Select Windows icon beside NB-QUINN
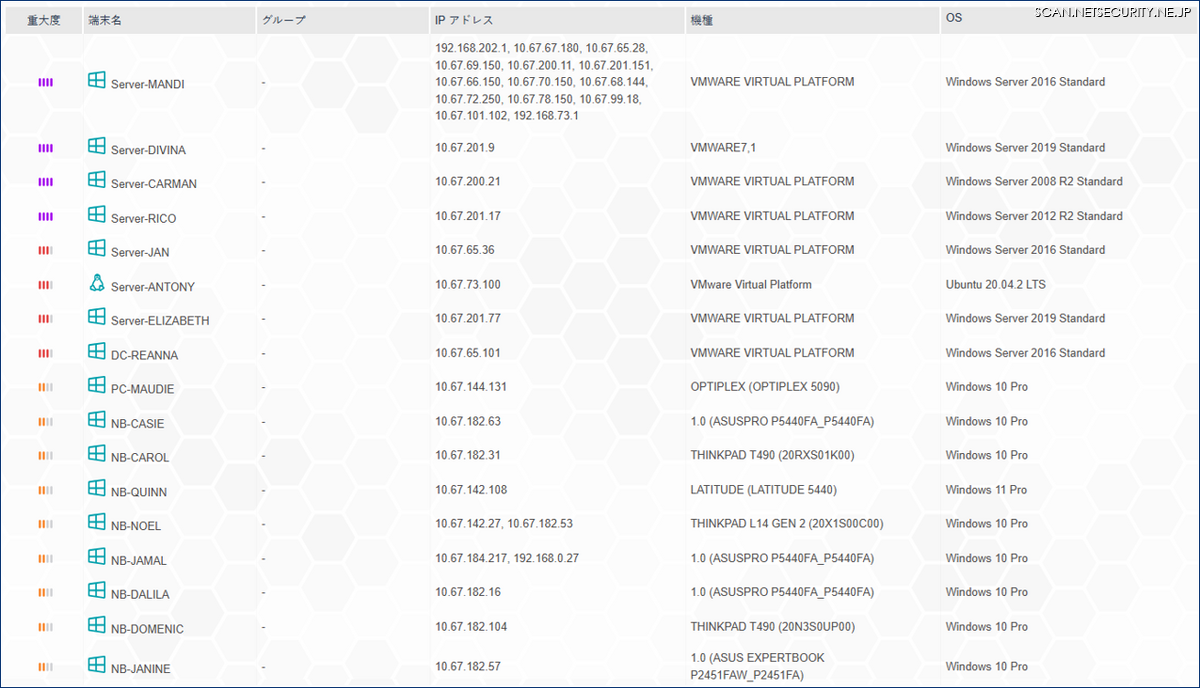Screen dimensions: 1200x688 pos(96,488)
